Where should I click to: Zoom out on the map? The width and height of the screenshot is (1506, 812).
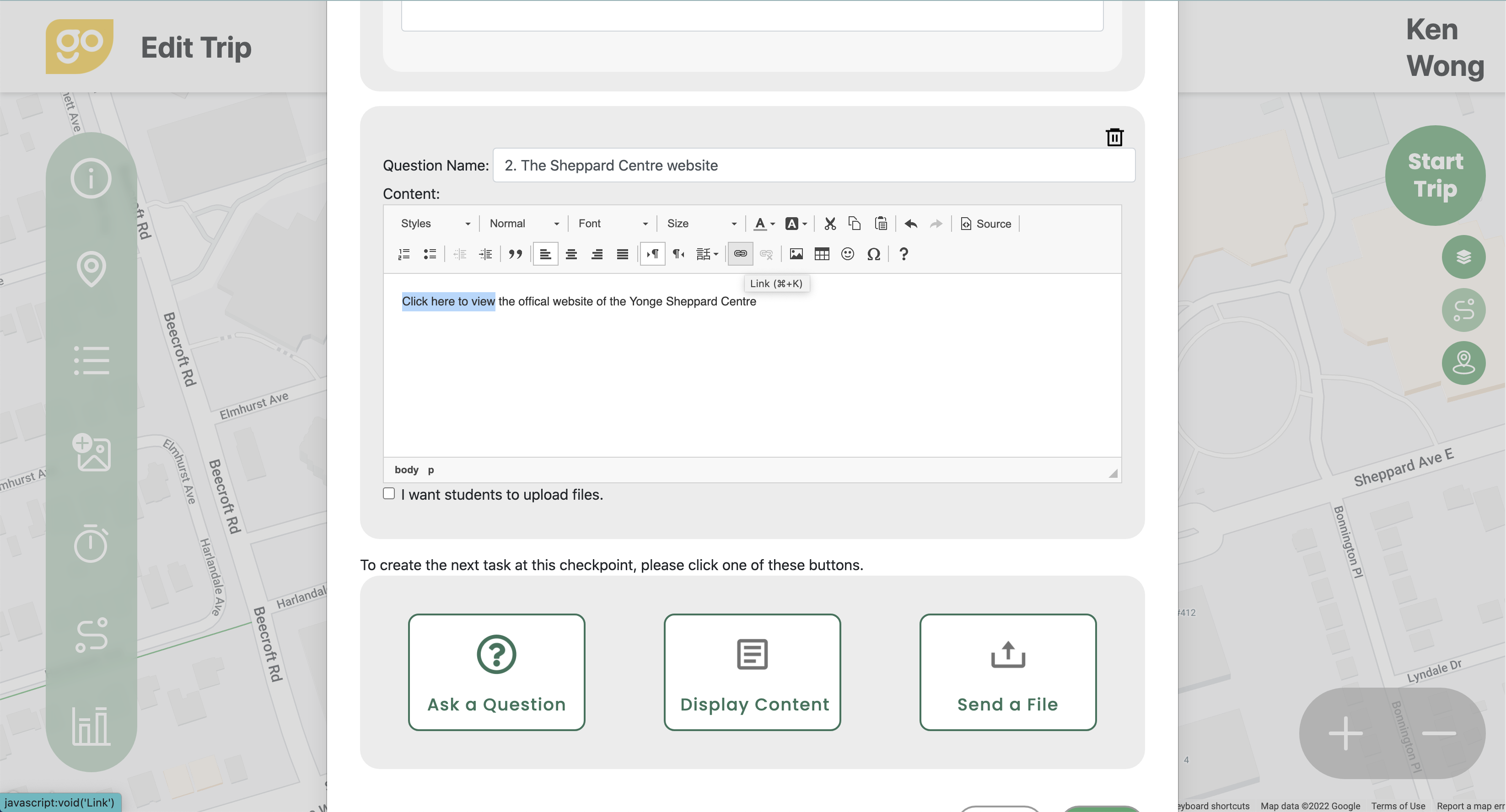click(1439, 733)
